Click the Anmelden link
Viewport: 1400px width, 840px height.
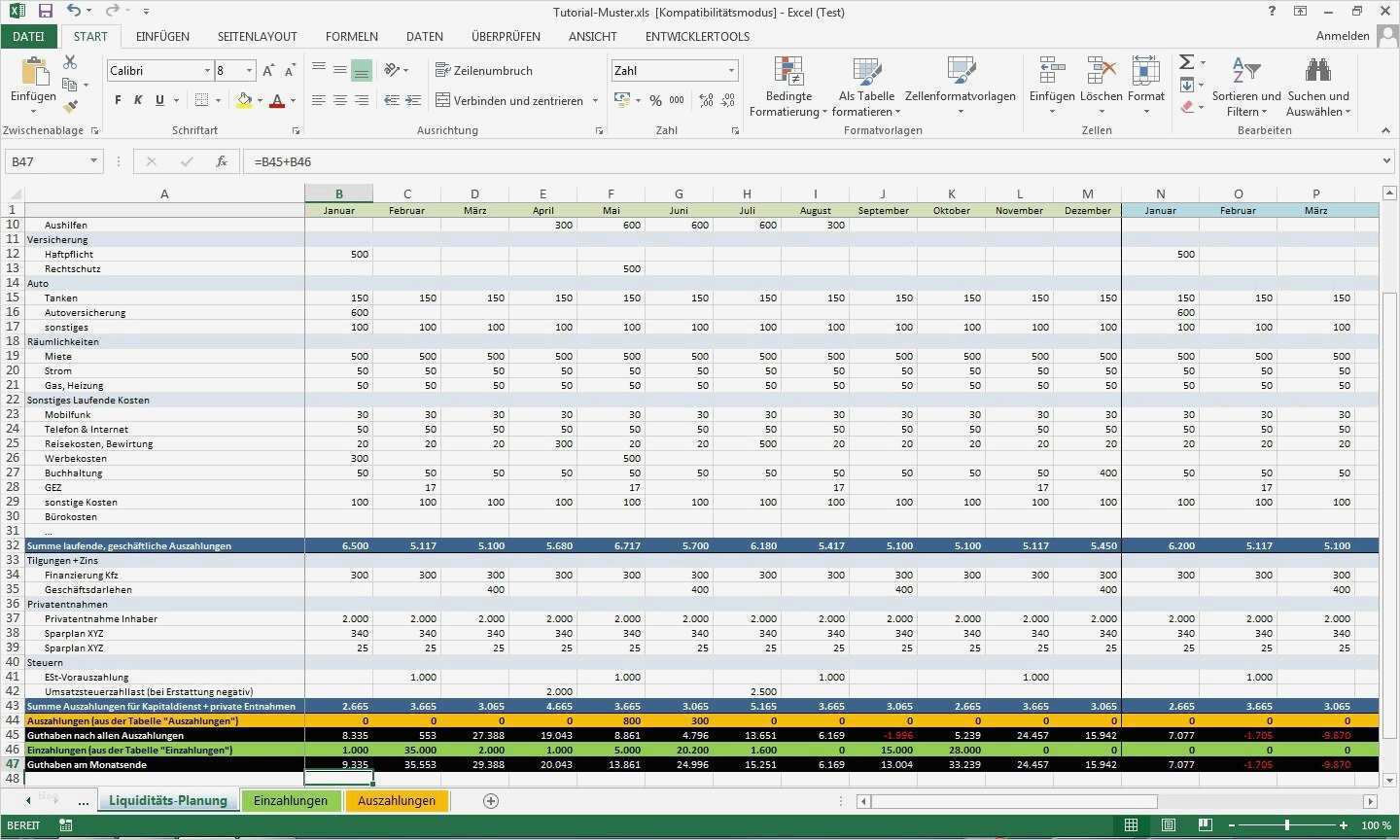(x=1342, y=35)
